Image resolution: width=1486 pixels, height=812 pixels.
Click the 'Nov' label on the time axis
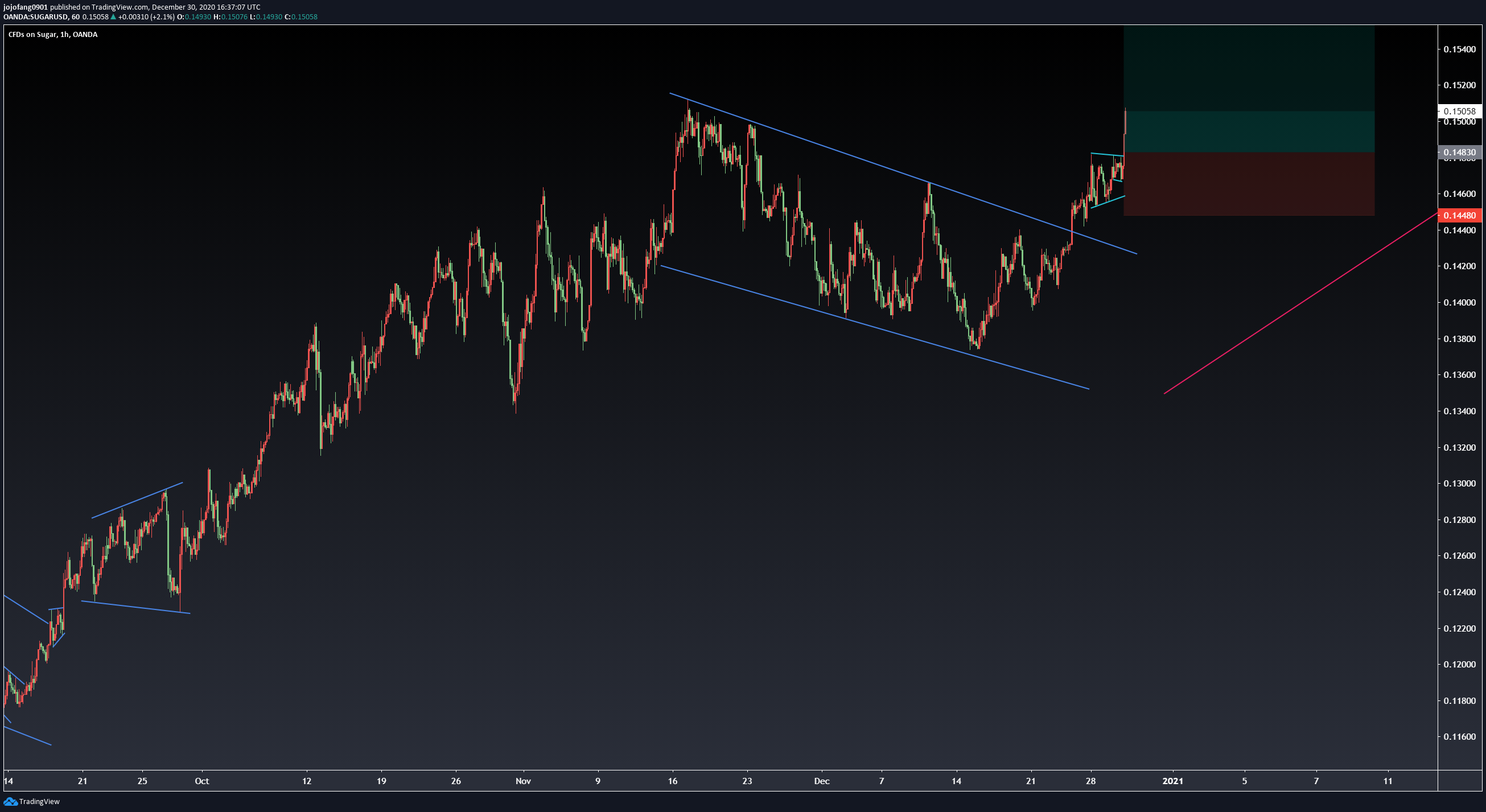coord(523,781)
